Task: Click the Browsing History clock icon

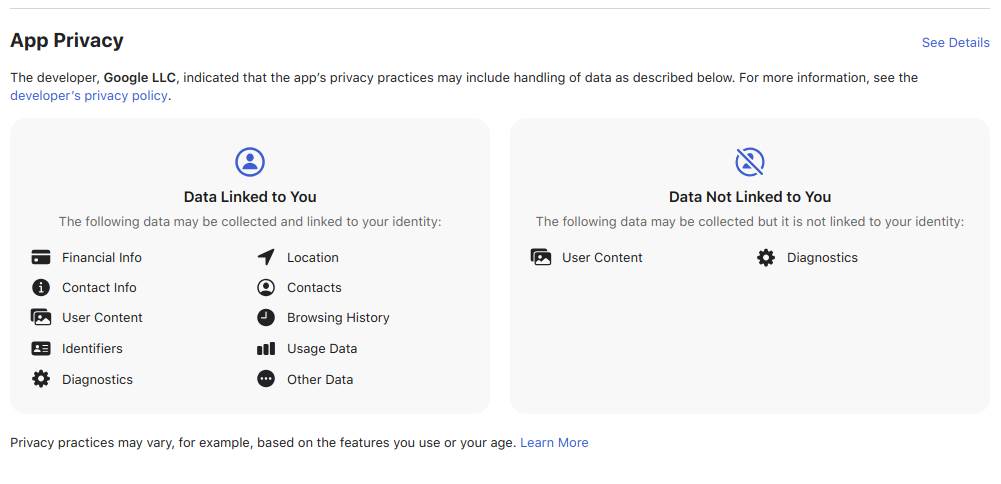Action: click(266, 317)
